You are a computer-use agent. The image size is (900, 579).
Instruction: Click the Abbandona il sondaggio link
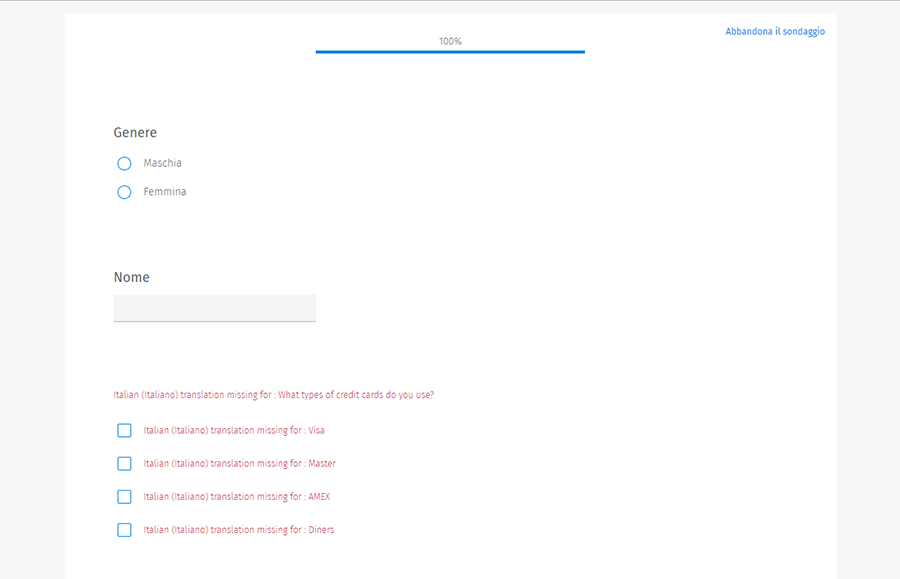(x=775, y=32)
